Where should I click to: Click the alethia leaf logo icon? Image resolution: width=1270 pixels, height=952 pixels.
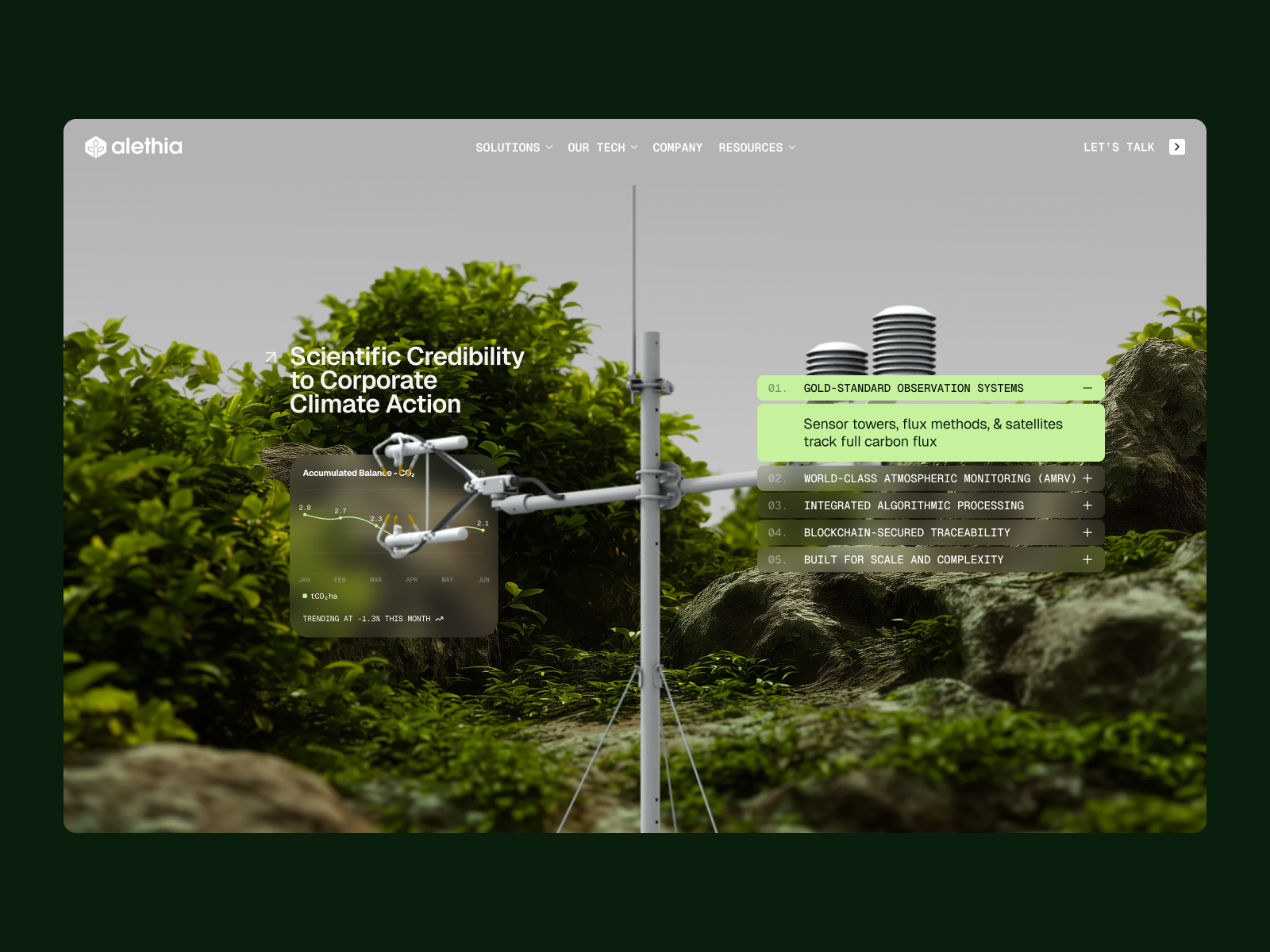tap(95, 147)
